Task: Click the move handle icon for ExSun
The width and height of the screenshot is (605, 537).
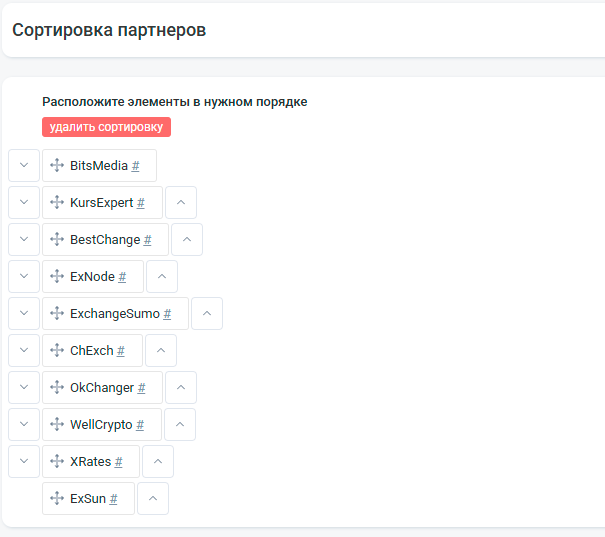Action: (x=57, y=498)
